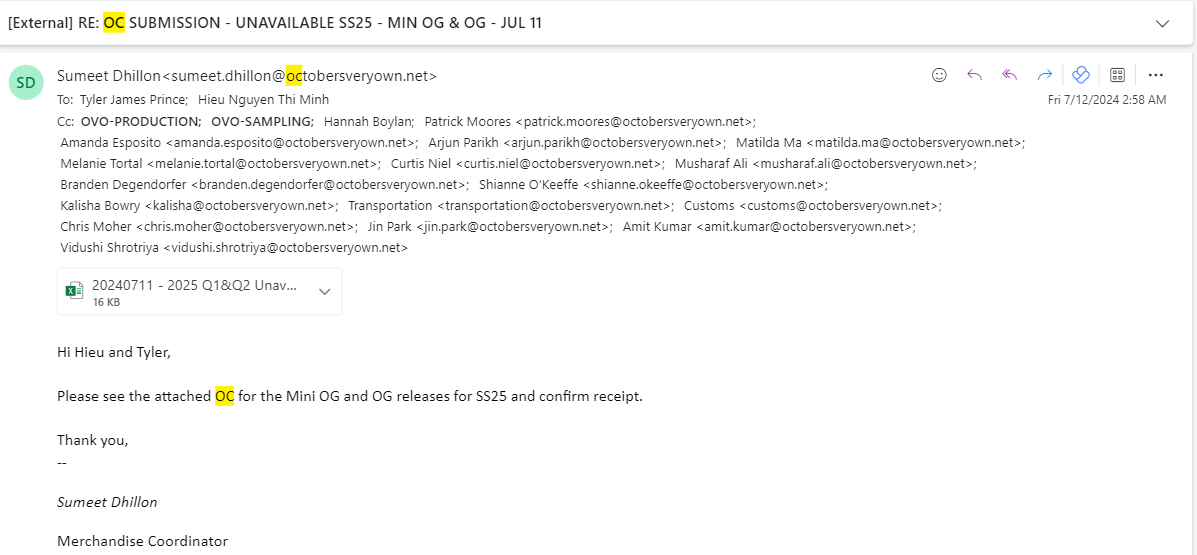Open the Copilot icon in message toolbar

[x=1079, y=75]
